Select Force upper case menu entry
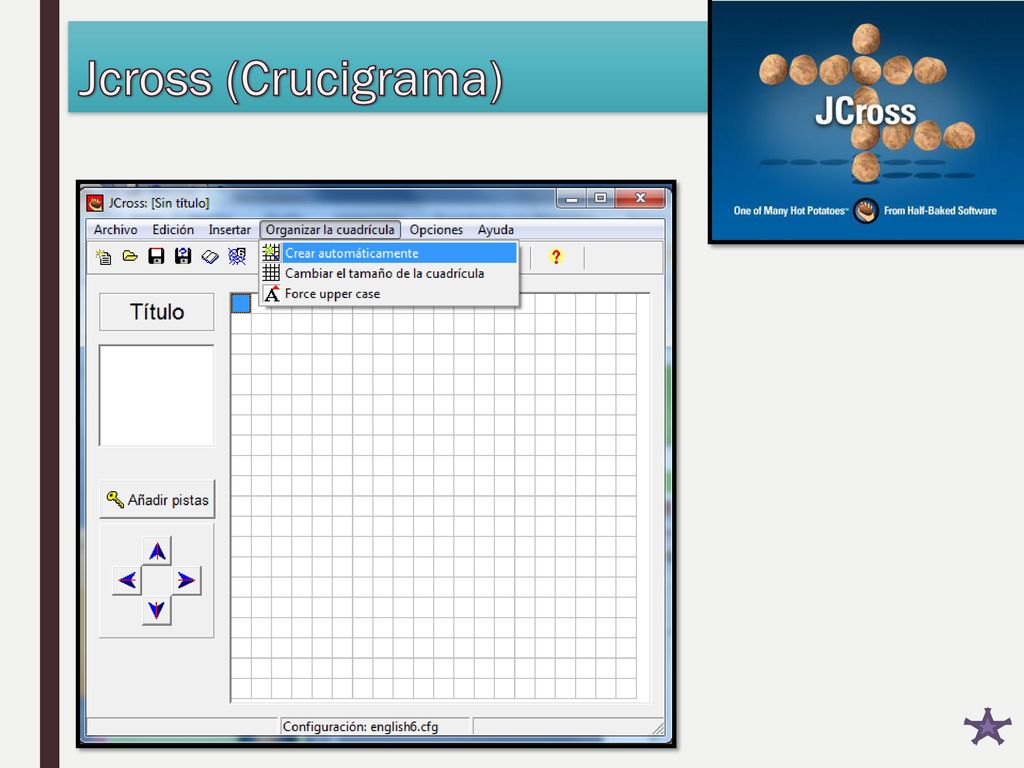 click(x=389, y=294)
